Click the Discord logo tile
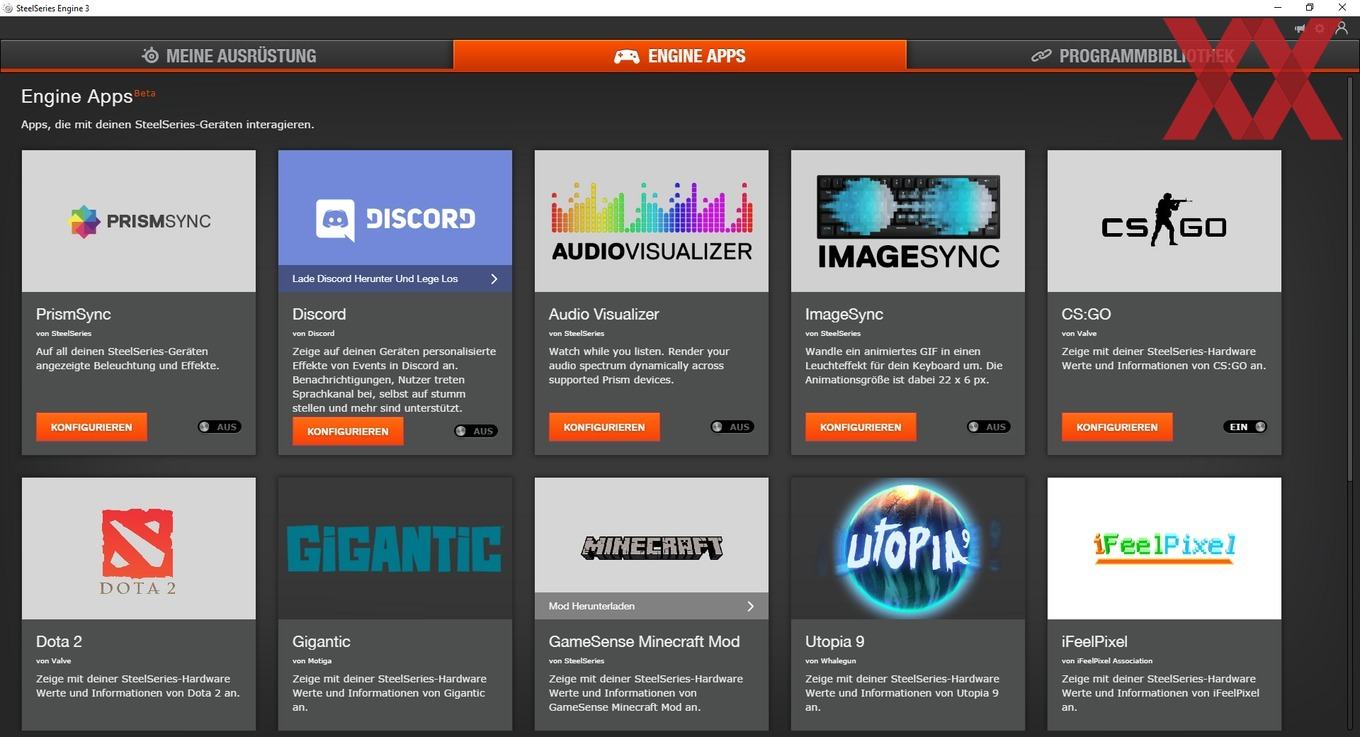 point(395,208)
